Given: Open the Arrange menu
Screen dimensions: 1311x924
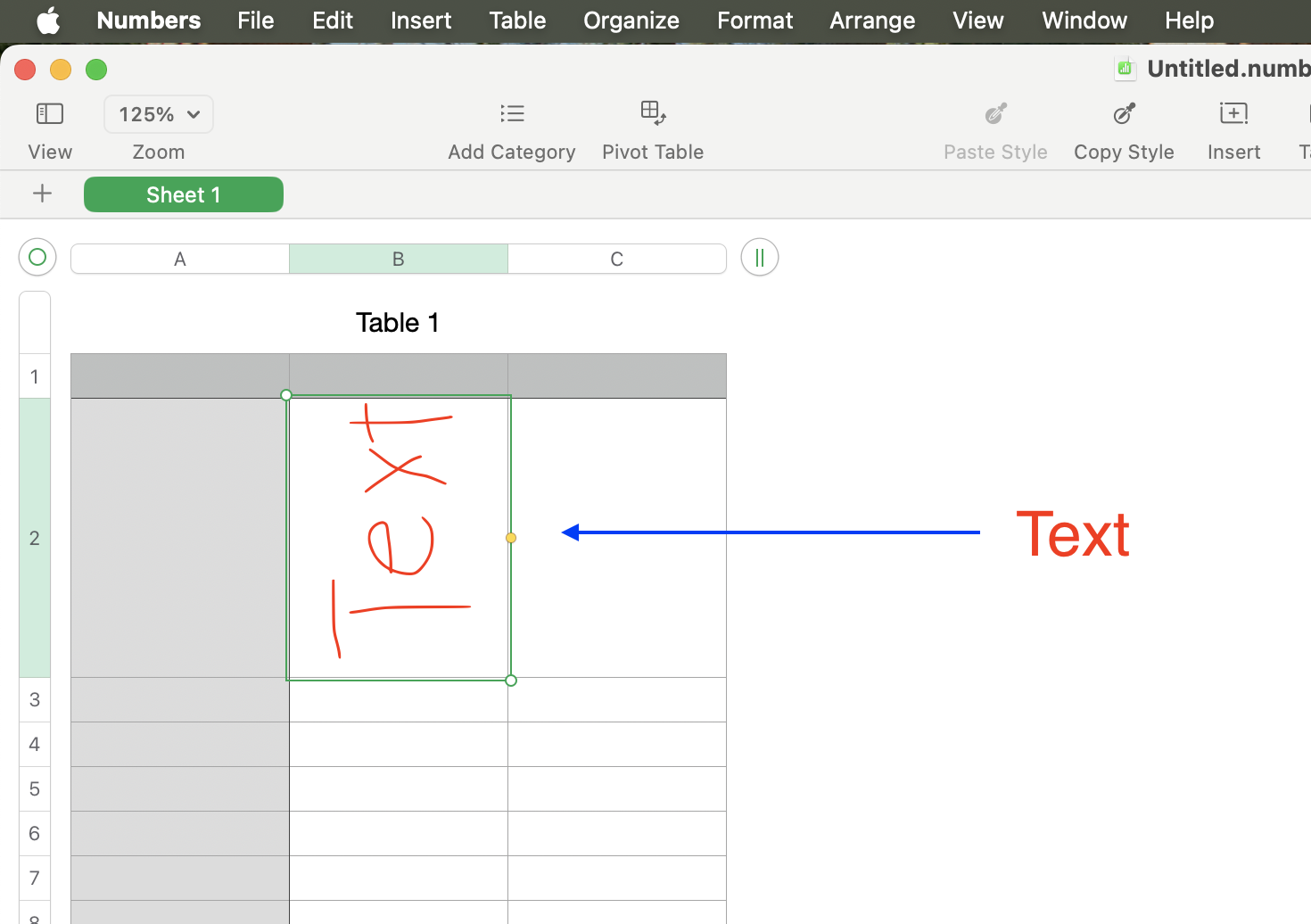Looking at the screenshot, I should point(872,21).
